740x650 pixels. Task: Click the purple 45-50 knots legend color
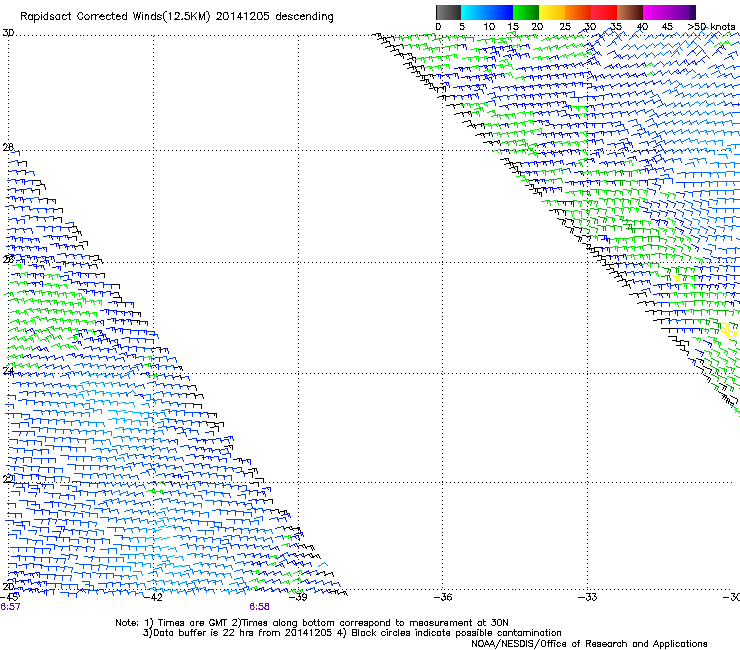(682, 12)
